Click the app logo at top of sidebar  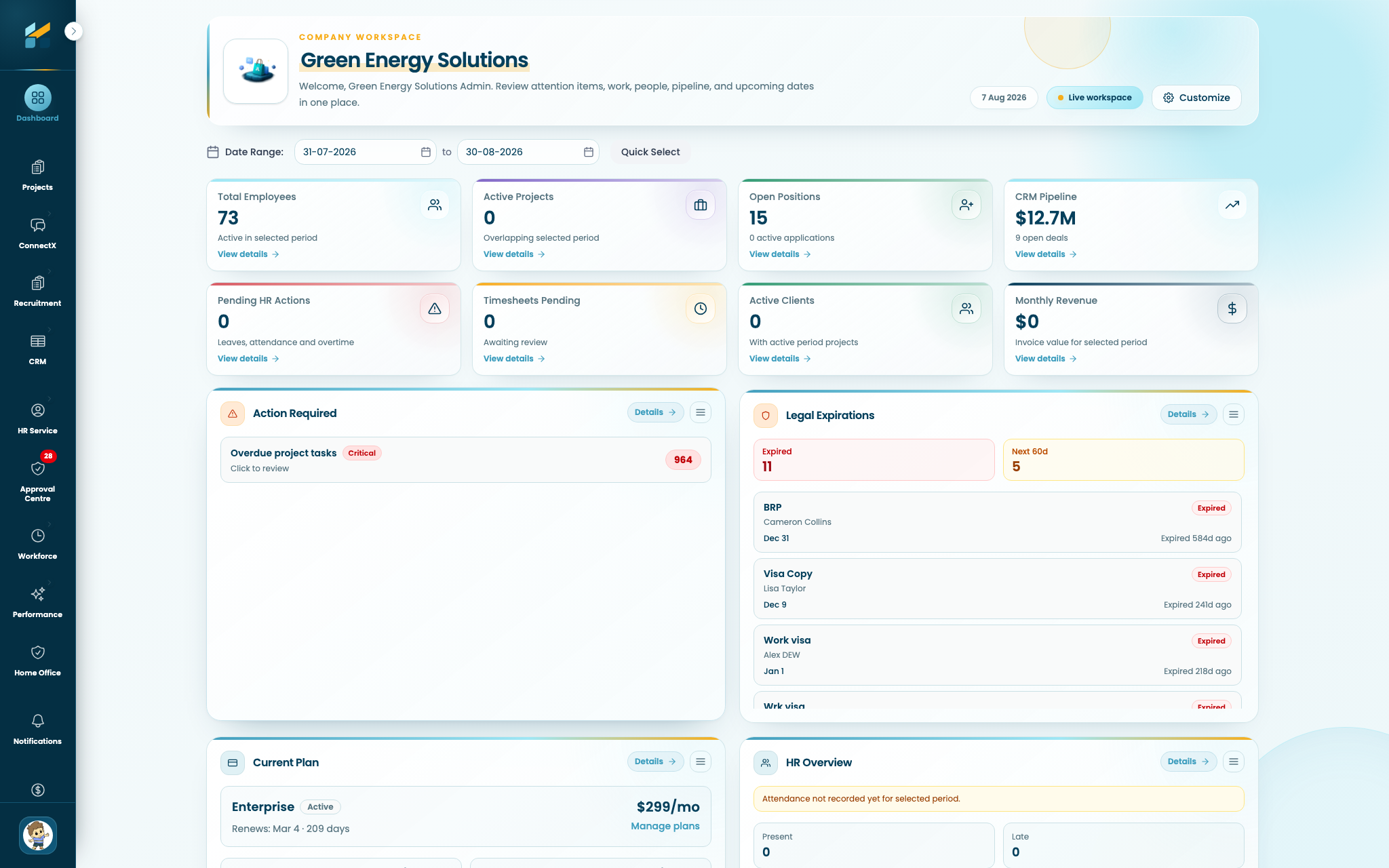click(x=37, y=35)
